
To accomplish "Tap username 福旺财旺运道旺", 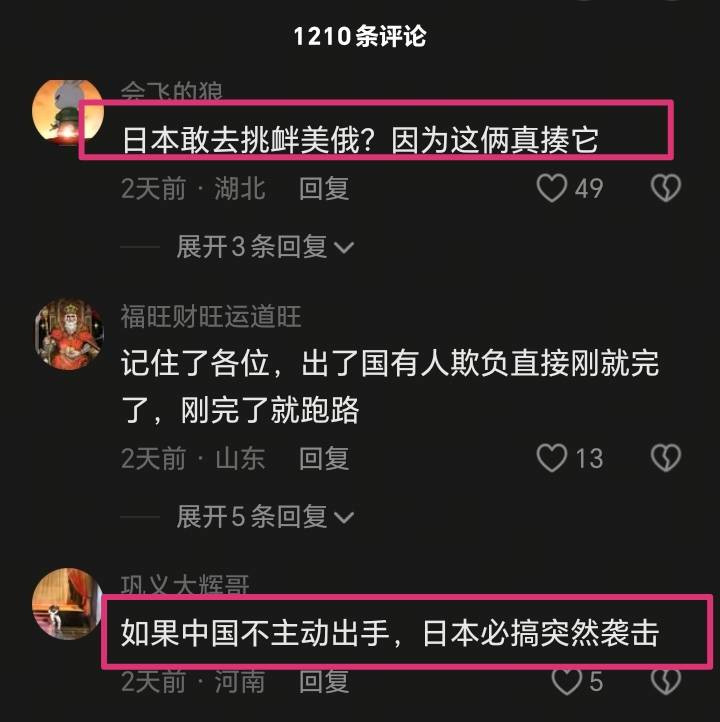I will 211,317.
